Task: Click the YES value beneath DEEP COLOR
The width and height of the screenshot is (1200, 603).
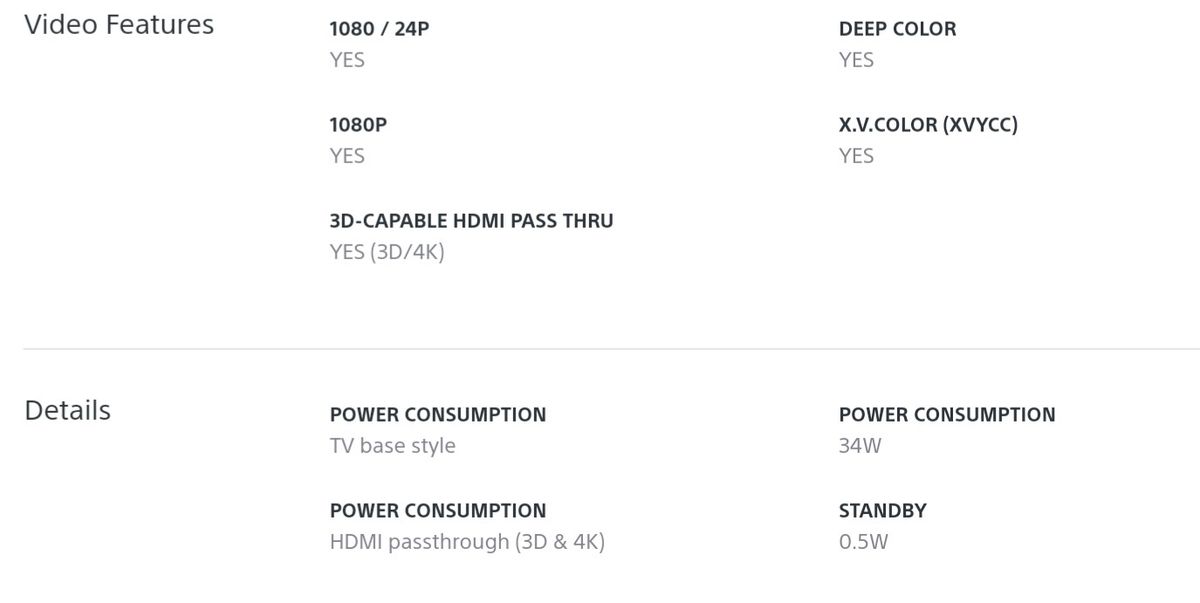Action: pyautogui.click(x=856, y=60)
